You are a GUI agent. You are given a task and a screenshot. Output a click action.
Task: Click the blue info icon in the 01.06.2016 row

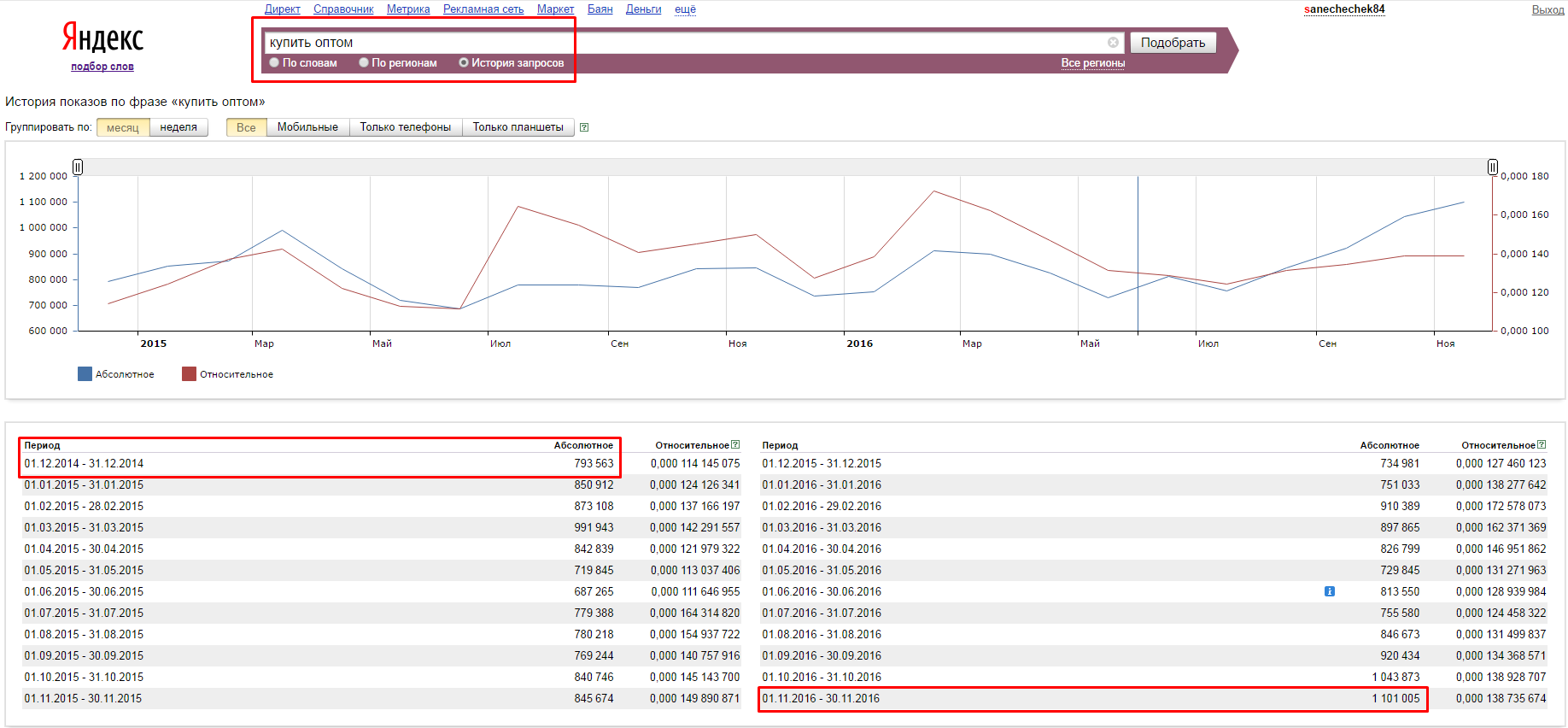click(1330, 591)
